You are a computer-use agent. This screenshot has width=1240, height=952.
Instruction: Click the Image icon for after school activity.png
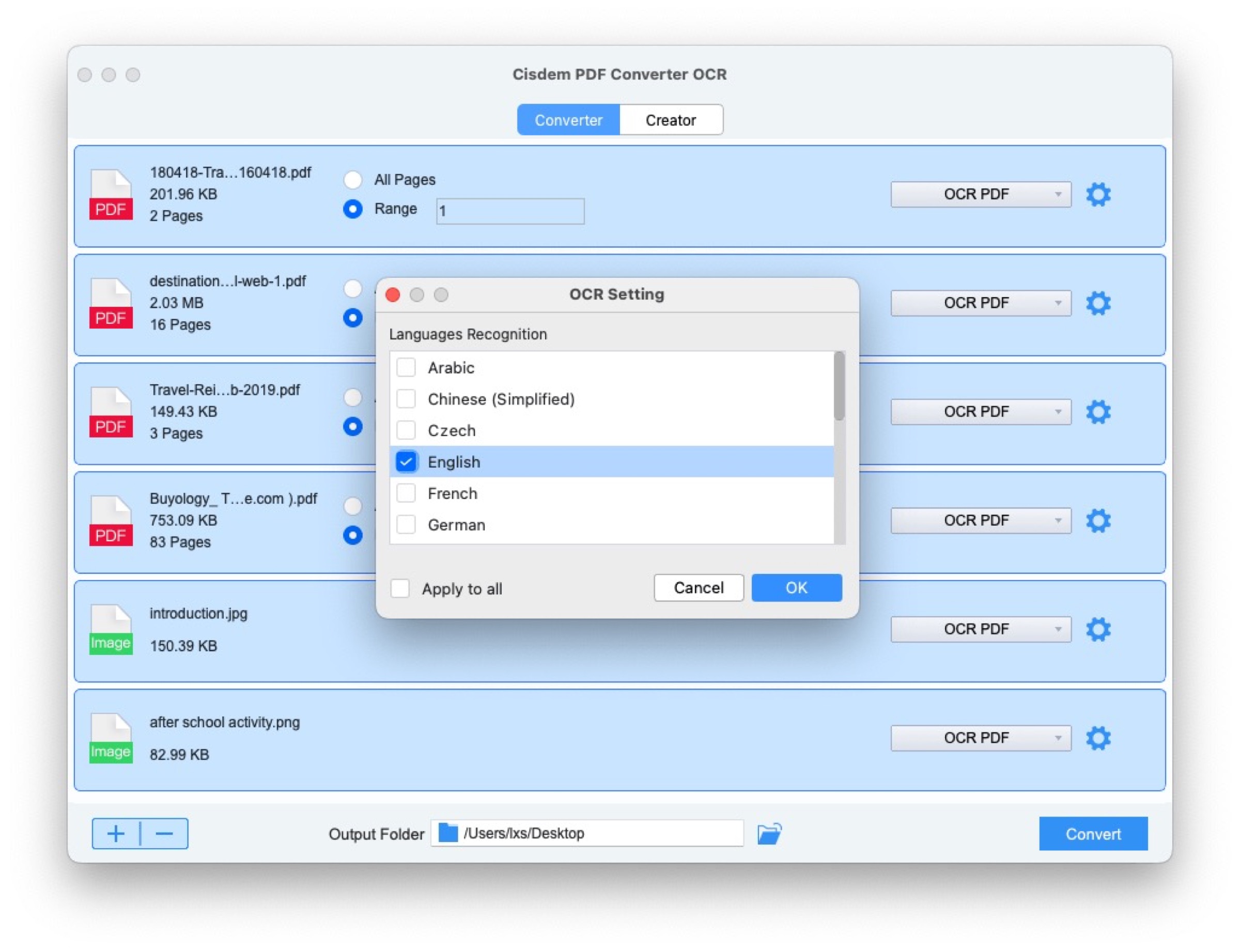click(x=111, y=738)
